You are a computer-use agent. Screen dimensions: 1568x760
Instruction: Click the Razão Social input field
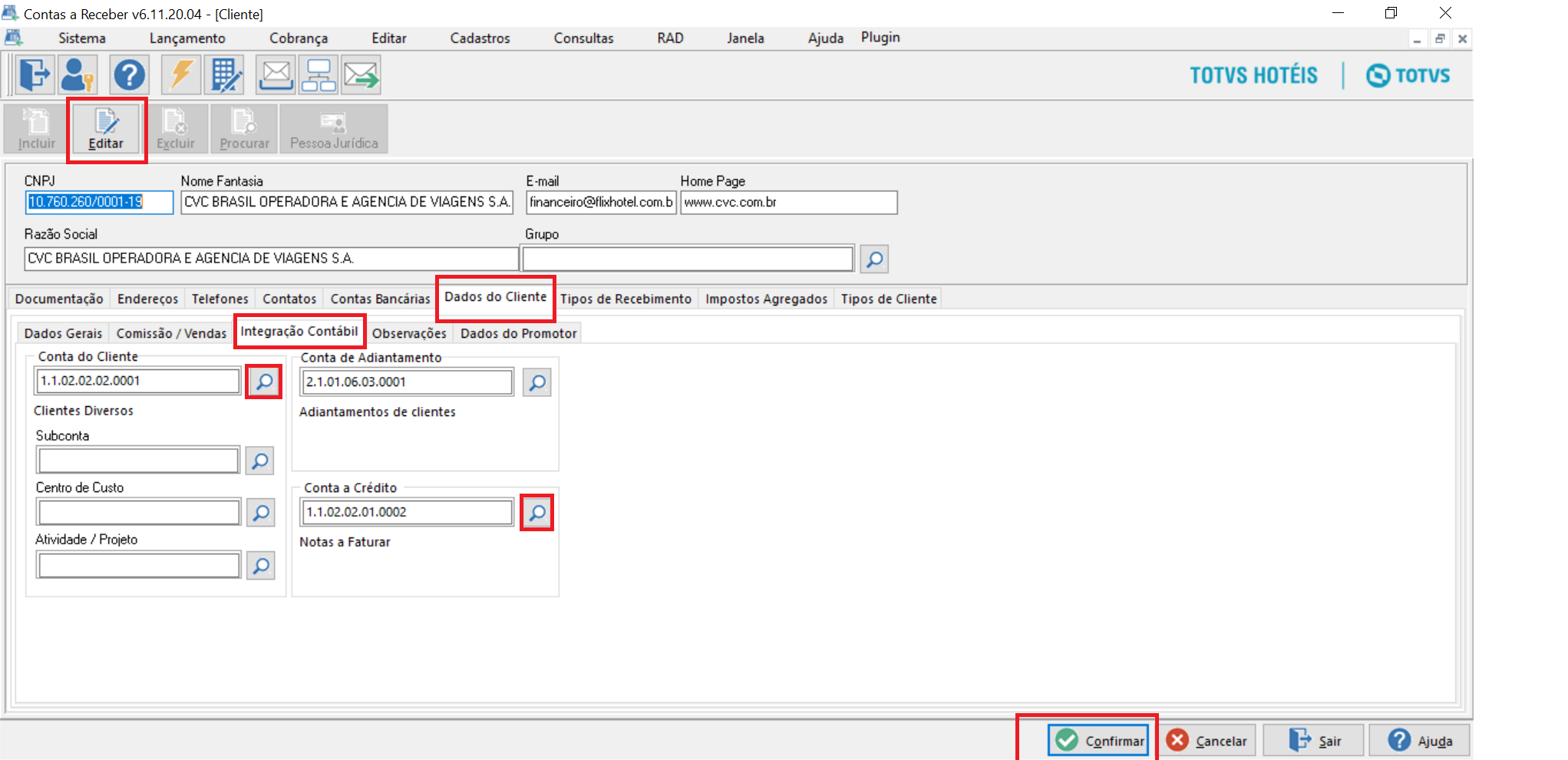272,259
